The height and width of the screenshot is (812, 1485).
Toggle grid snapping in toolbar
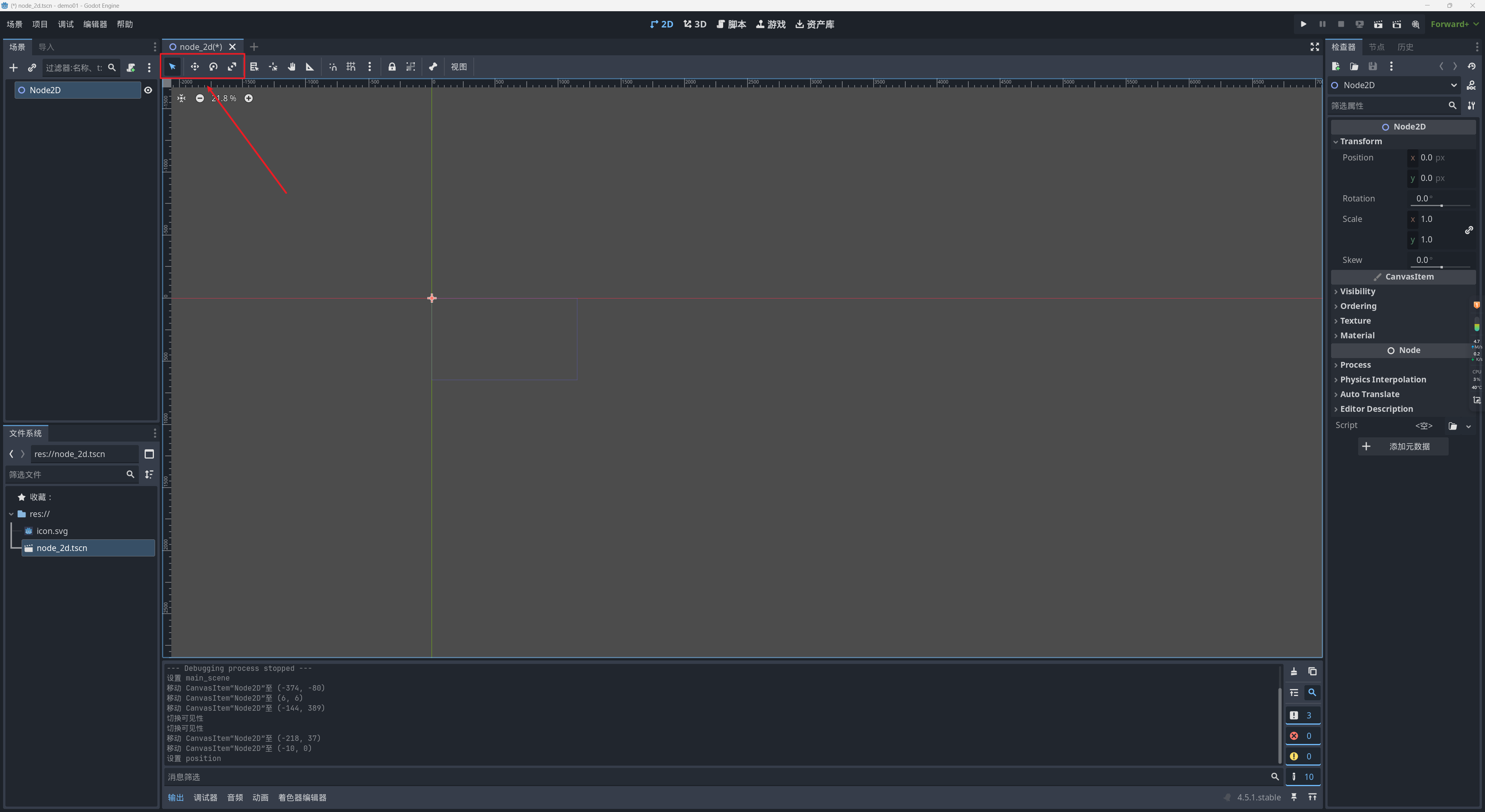pos(351,67)
